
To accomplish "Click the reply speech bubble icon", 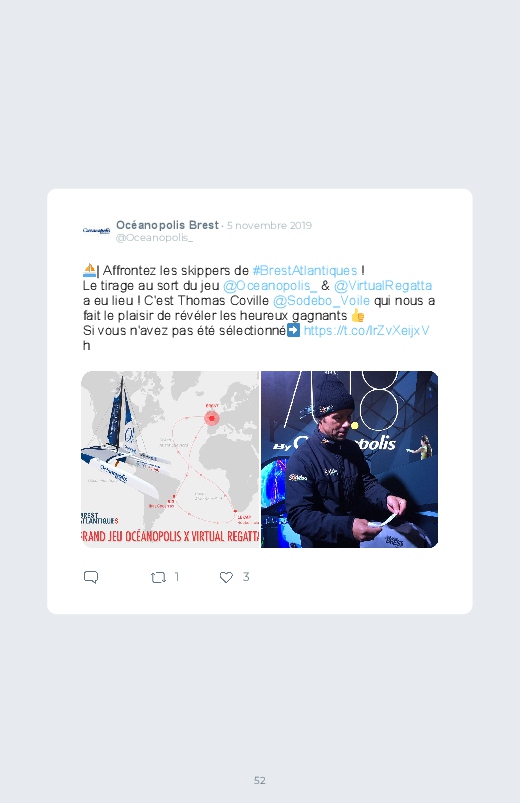I will click(x=91, y=577).
